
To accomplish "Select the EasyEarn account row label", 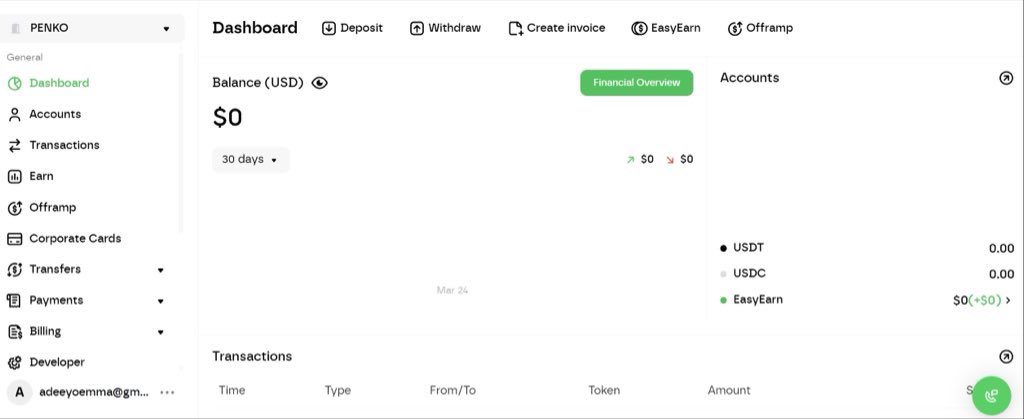I will 758,300.
